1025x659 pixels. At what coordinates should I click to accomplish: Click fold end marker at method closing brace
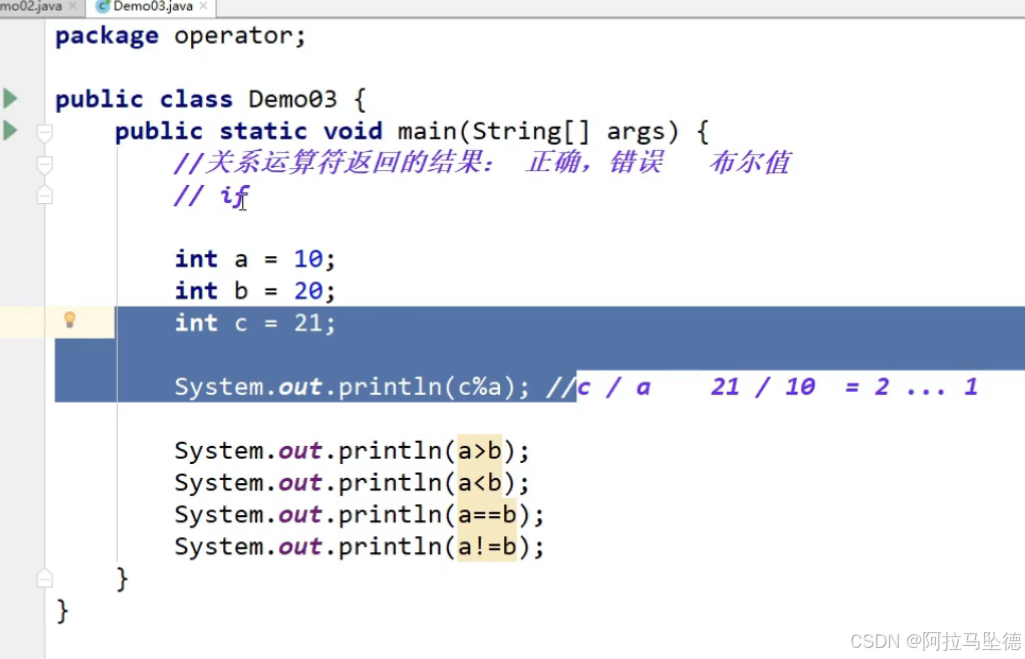[x=44, y=578]
